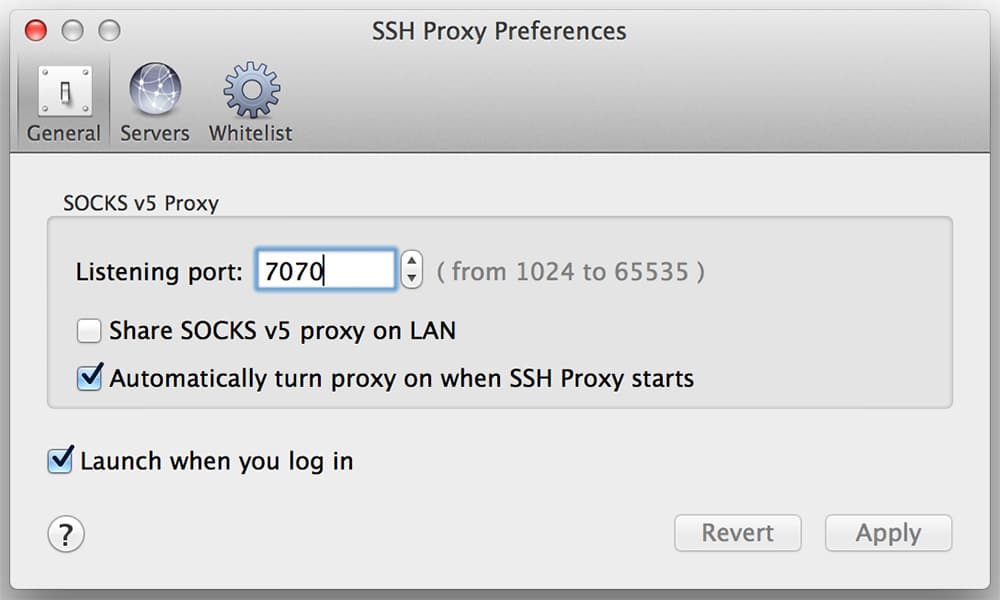Switch to the Whitelist tab label

coord(251,133)
